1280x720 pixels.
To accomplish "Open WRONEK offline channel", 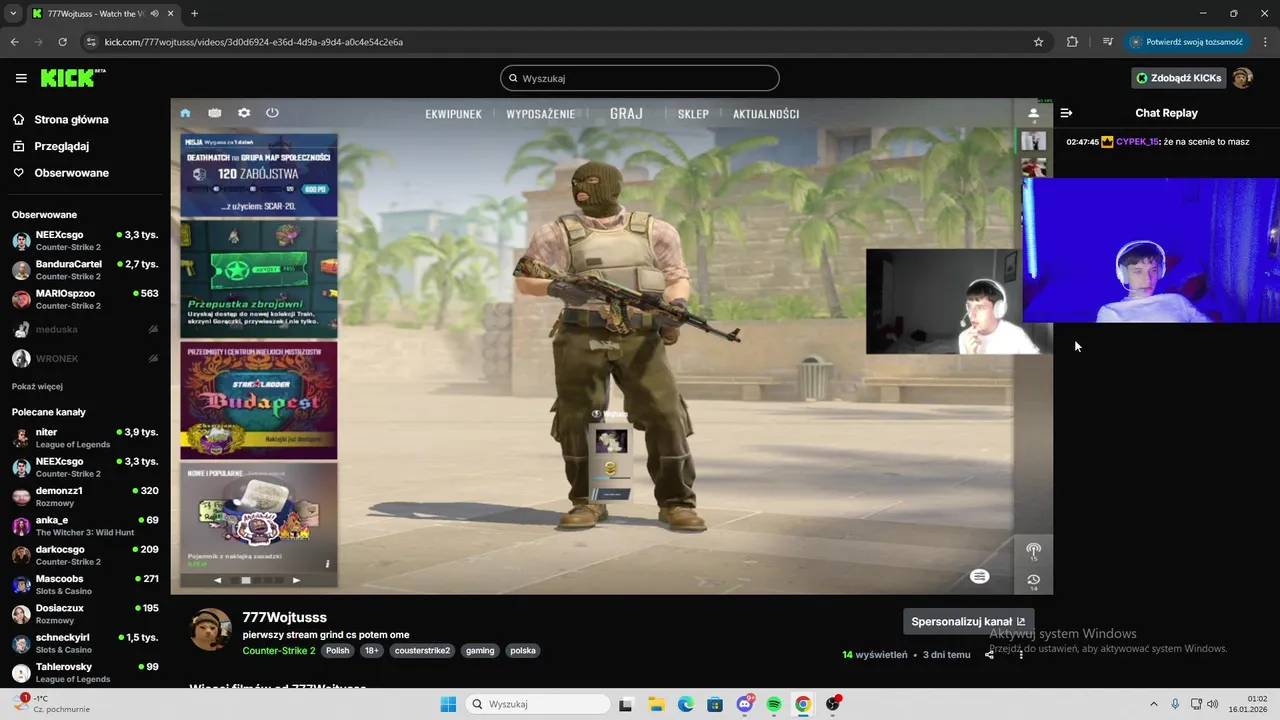I will (85, 358).
